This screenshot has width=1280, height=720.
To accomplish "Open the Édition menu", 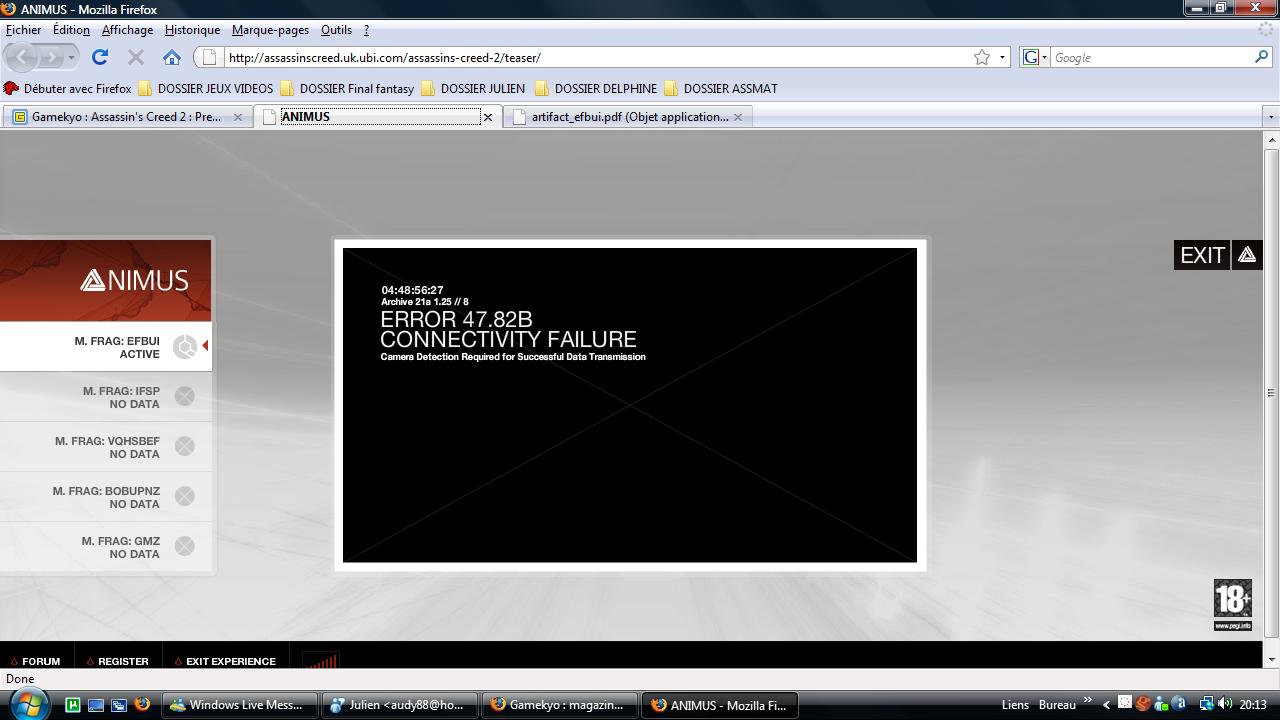I will tap(71, 30).
